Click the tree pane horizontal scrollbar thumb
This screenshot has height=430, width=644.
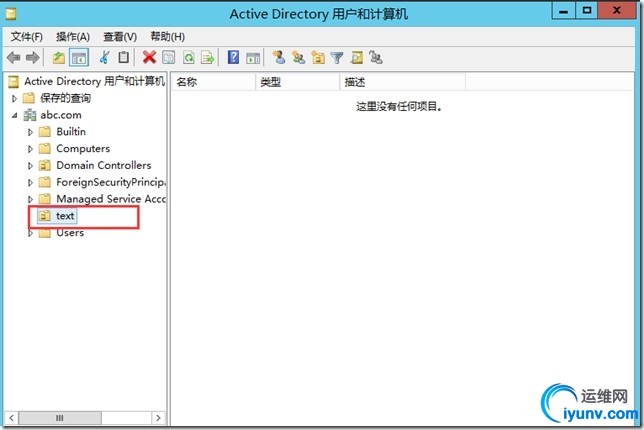(x=60, y=418)
